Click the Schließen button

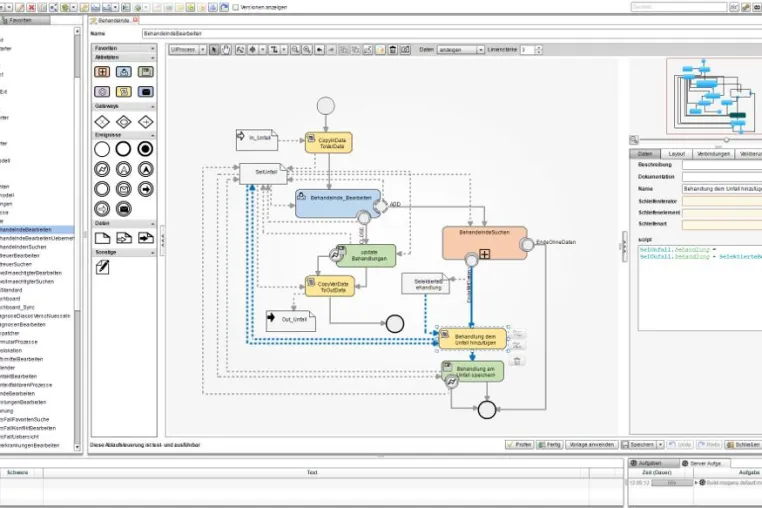point(743,445)
